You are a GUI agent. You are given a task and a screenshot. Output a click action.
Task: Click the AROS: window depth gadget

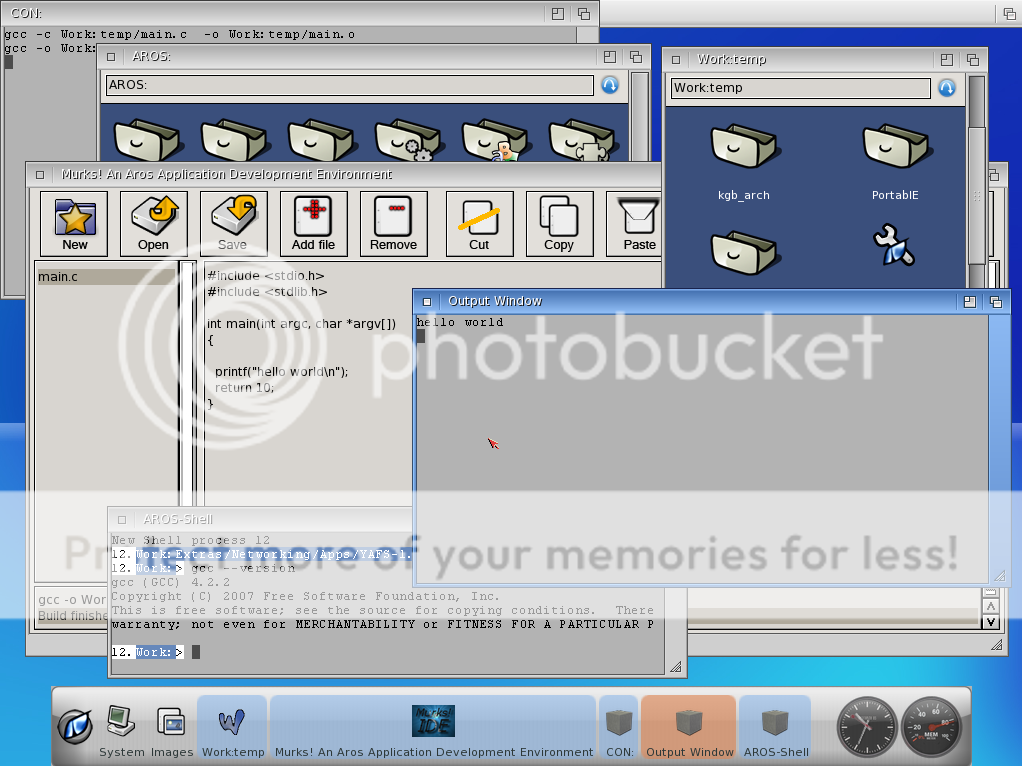pos(635,57)
